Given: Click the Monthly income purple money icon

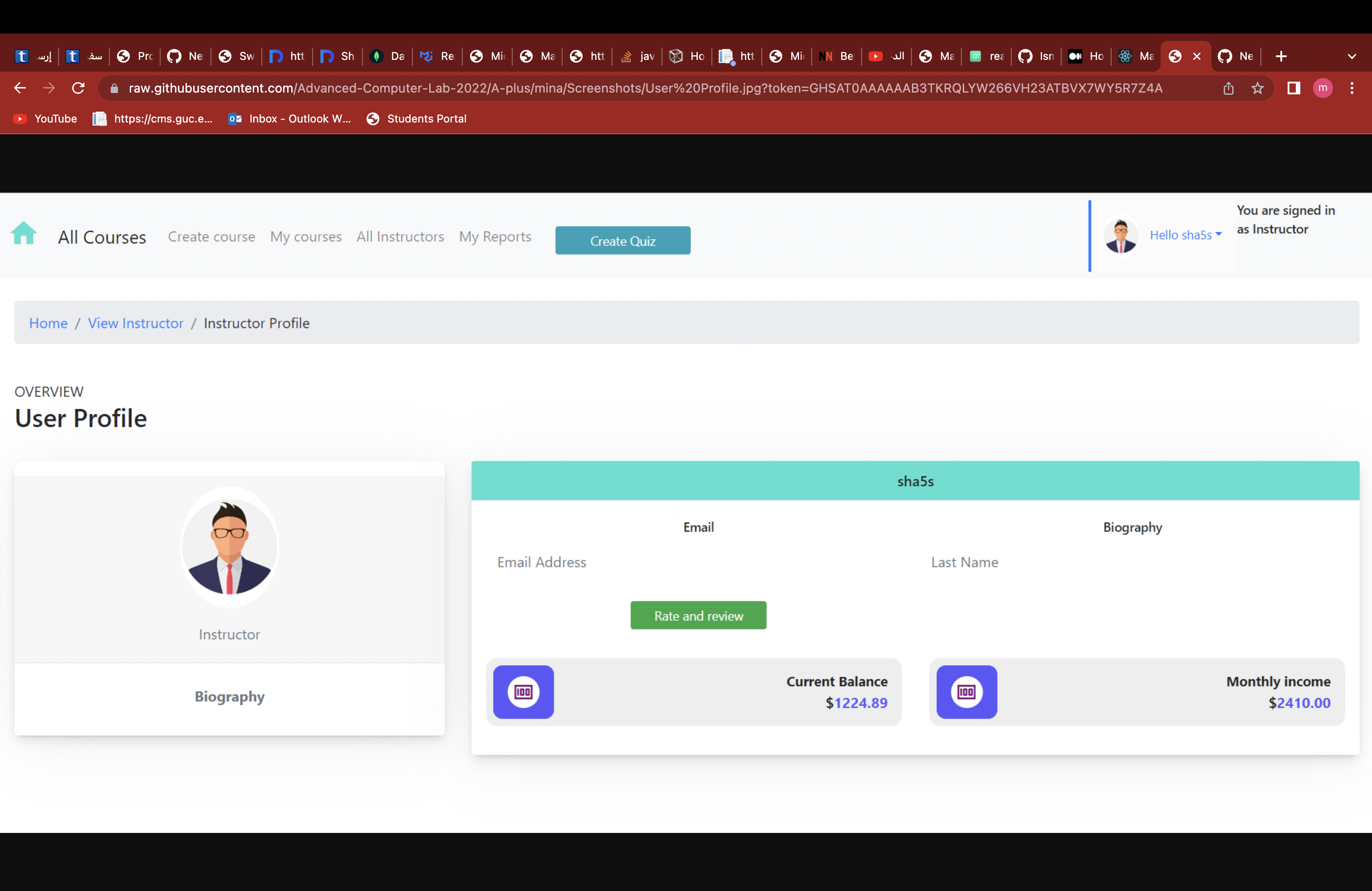Looking at the screenshot, I should (x=967, y=692).
